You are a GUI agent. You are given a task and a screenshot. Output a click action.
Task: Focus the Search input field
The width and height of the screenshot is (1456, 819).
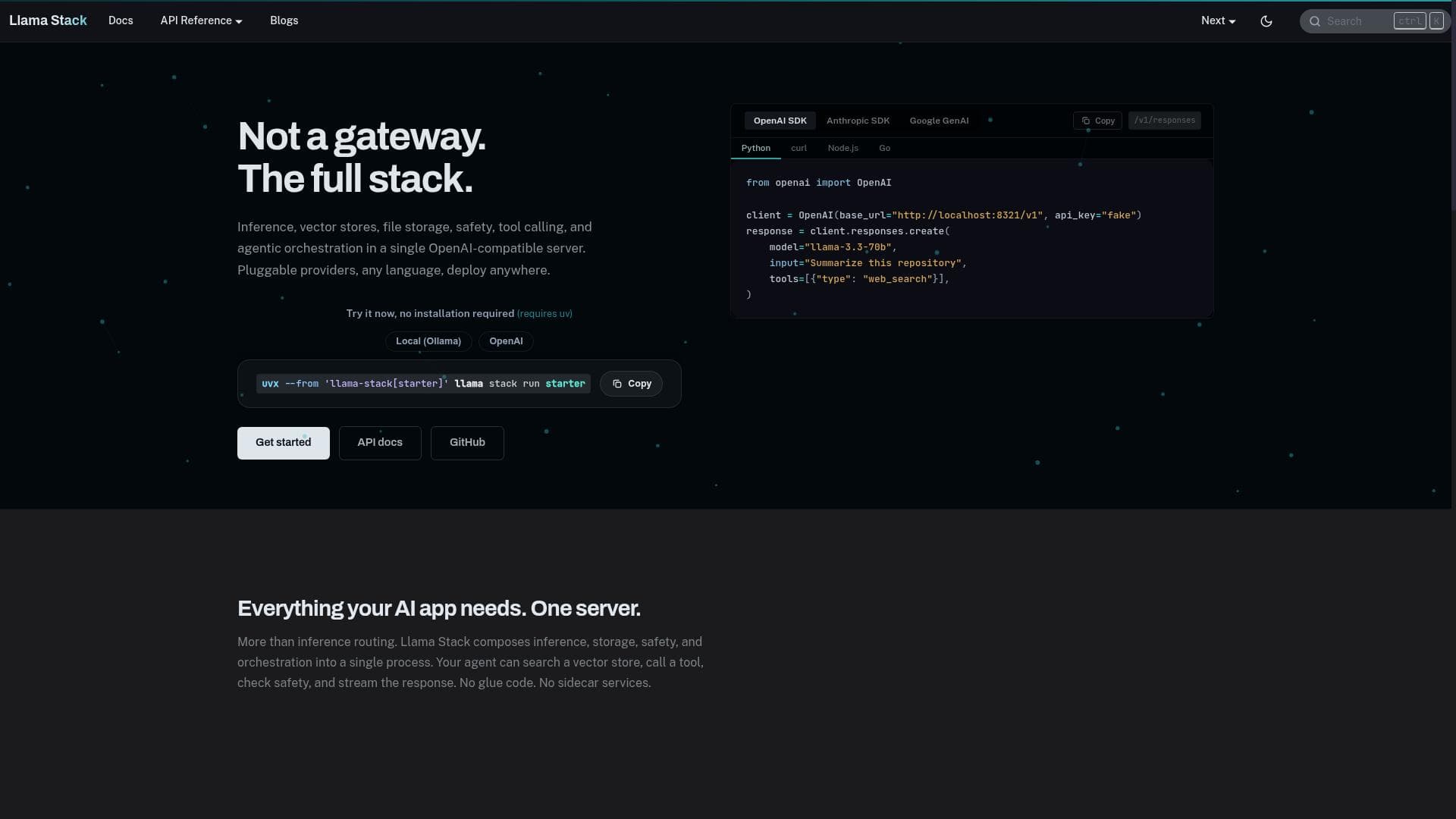point(1357,21)
